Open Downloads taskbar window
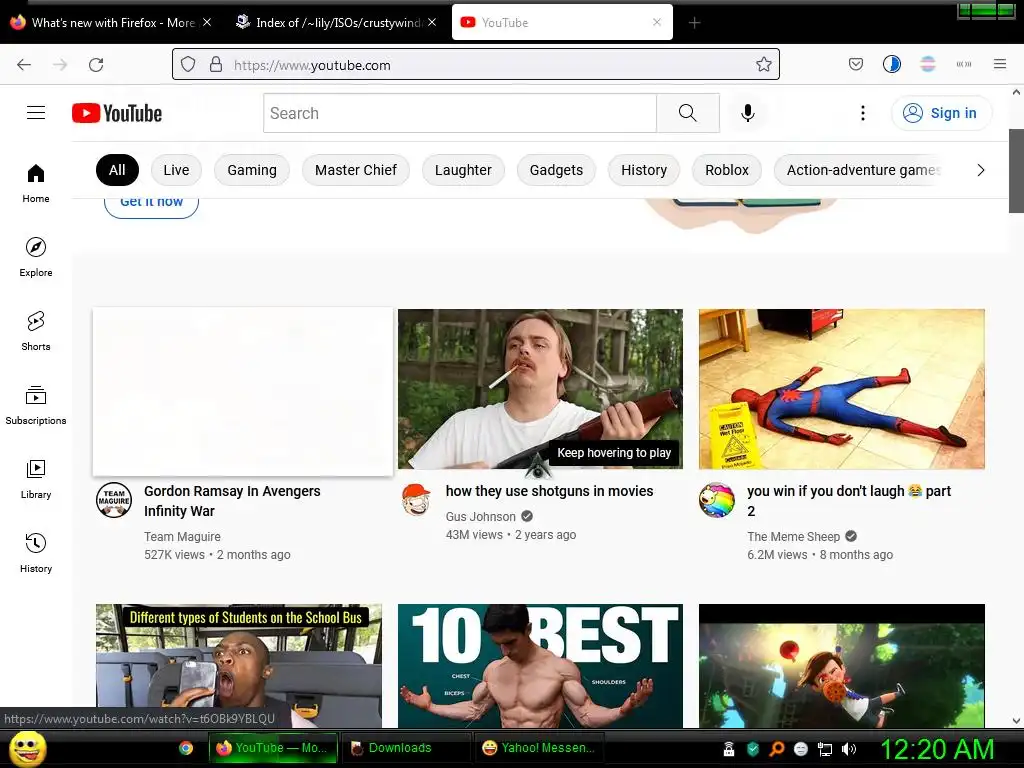Image resolution: width=1024 pixels, height=768 pixels. [x=405, y=748]
